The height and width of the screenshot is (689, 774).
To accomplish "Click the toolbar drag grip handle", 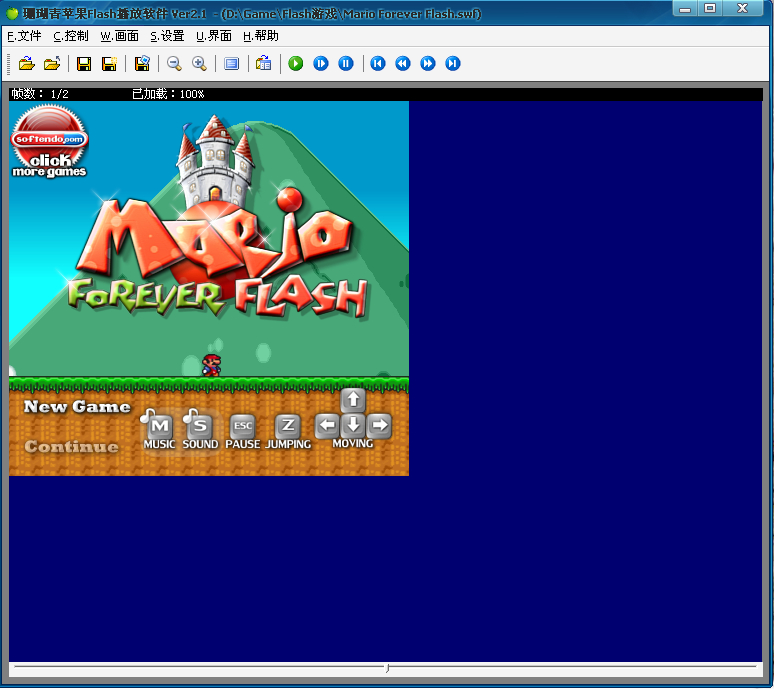I will (x=8, y=64).
